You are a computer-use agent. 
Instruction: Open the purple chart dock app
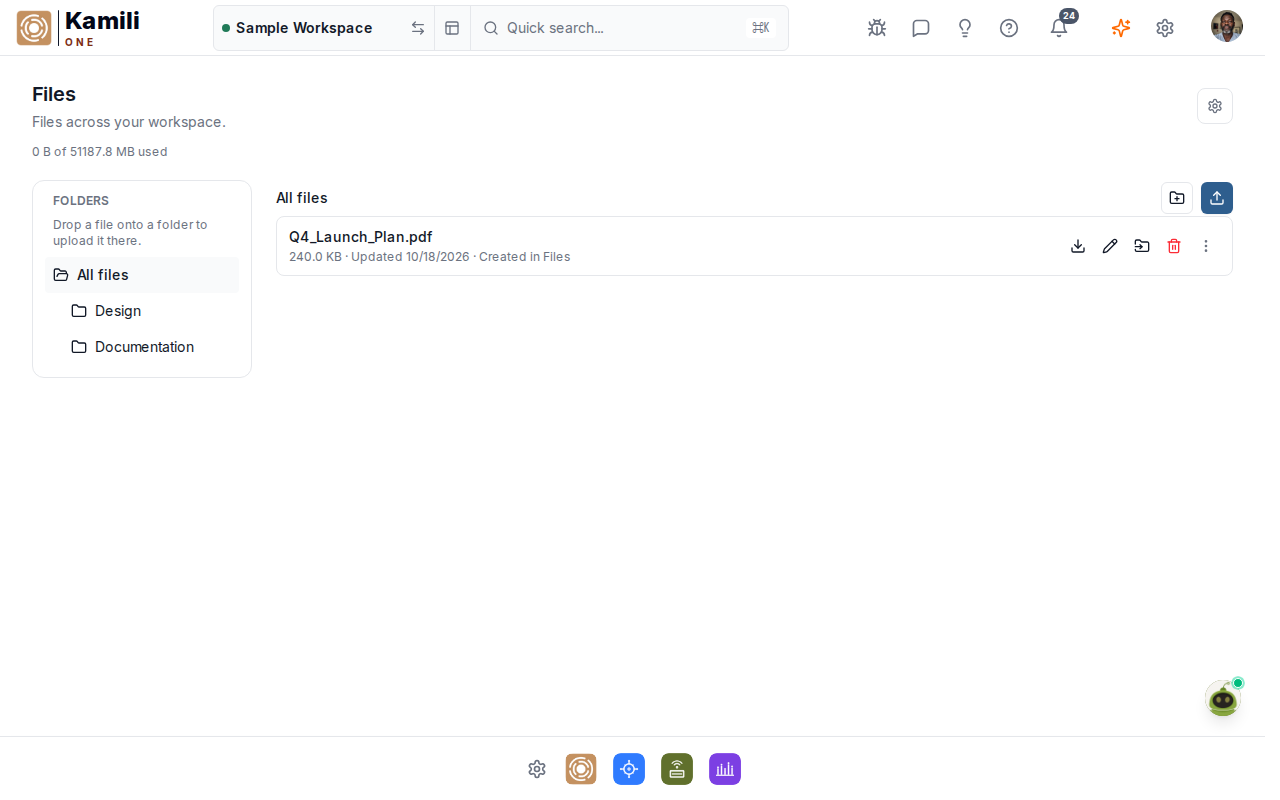(725, 769)
